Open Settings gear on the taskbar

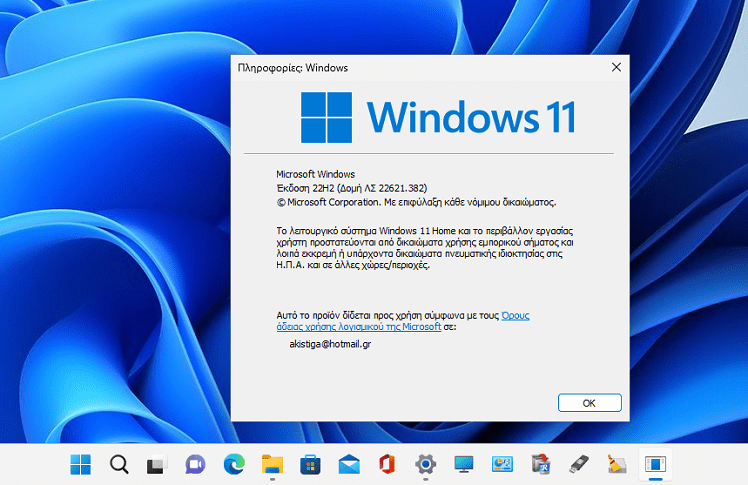(426, 464)
